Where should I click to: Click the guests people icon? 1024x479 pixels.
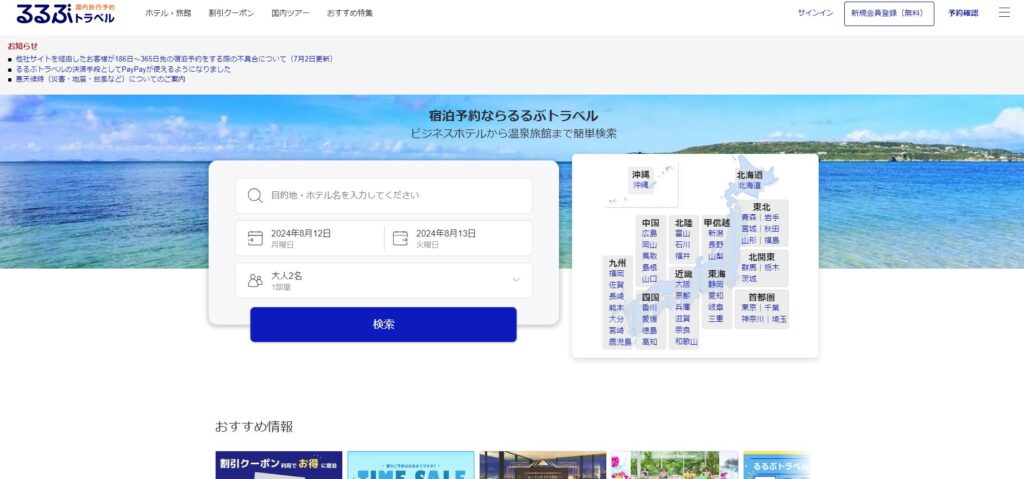(x=255, y=280)
